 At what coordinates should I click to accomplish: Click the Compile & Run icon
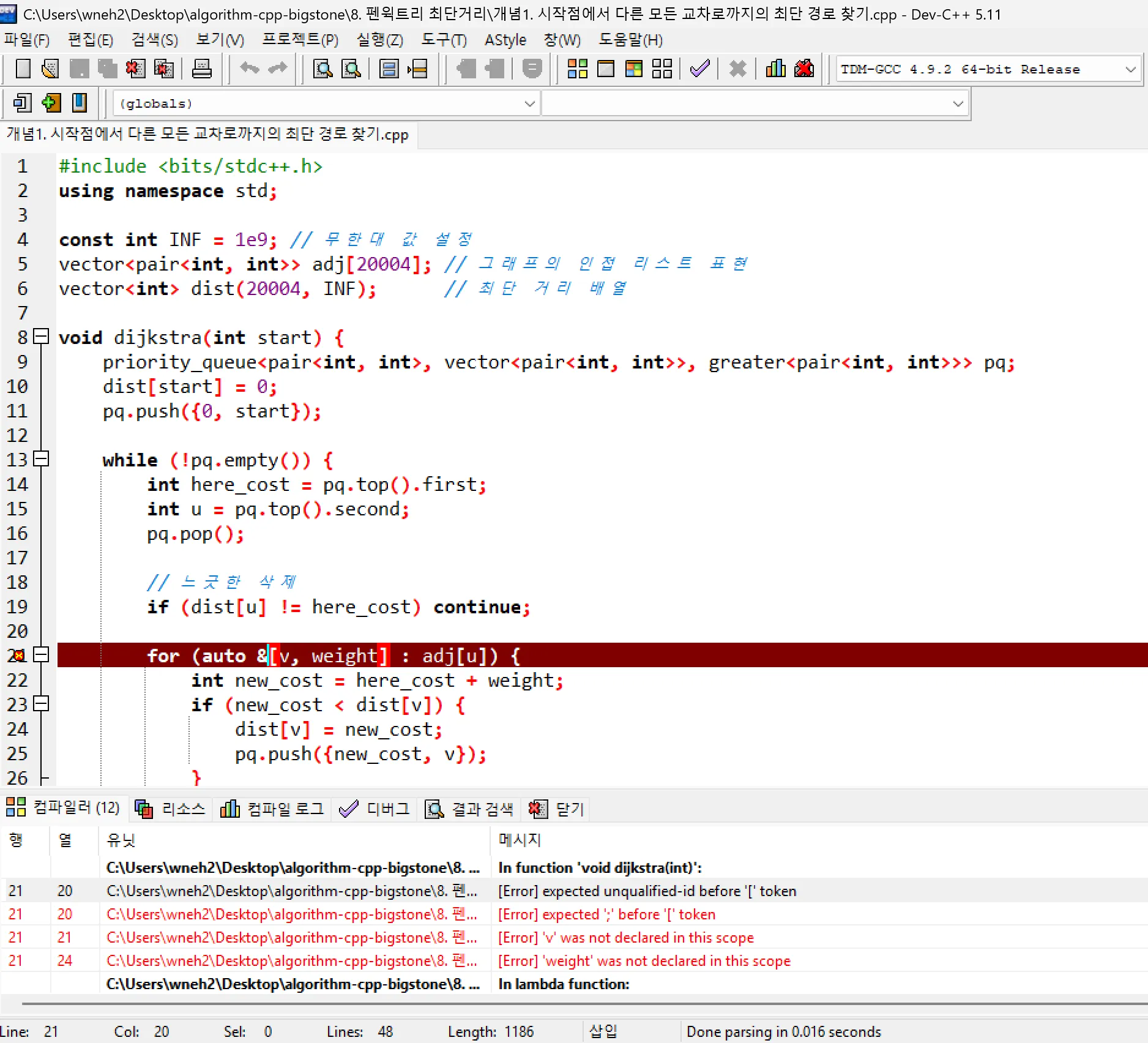pyautogui.click(x=634, y=69)
